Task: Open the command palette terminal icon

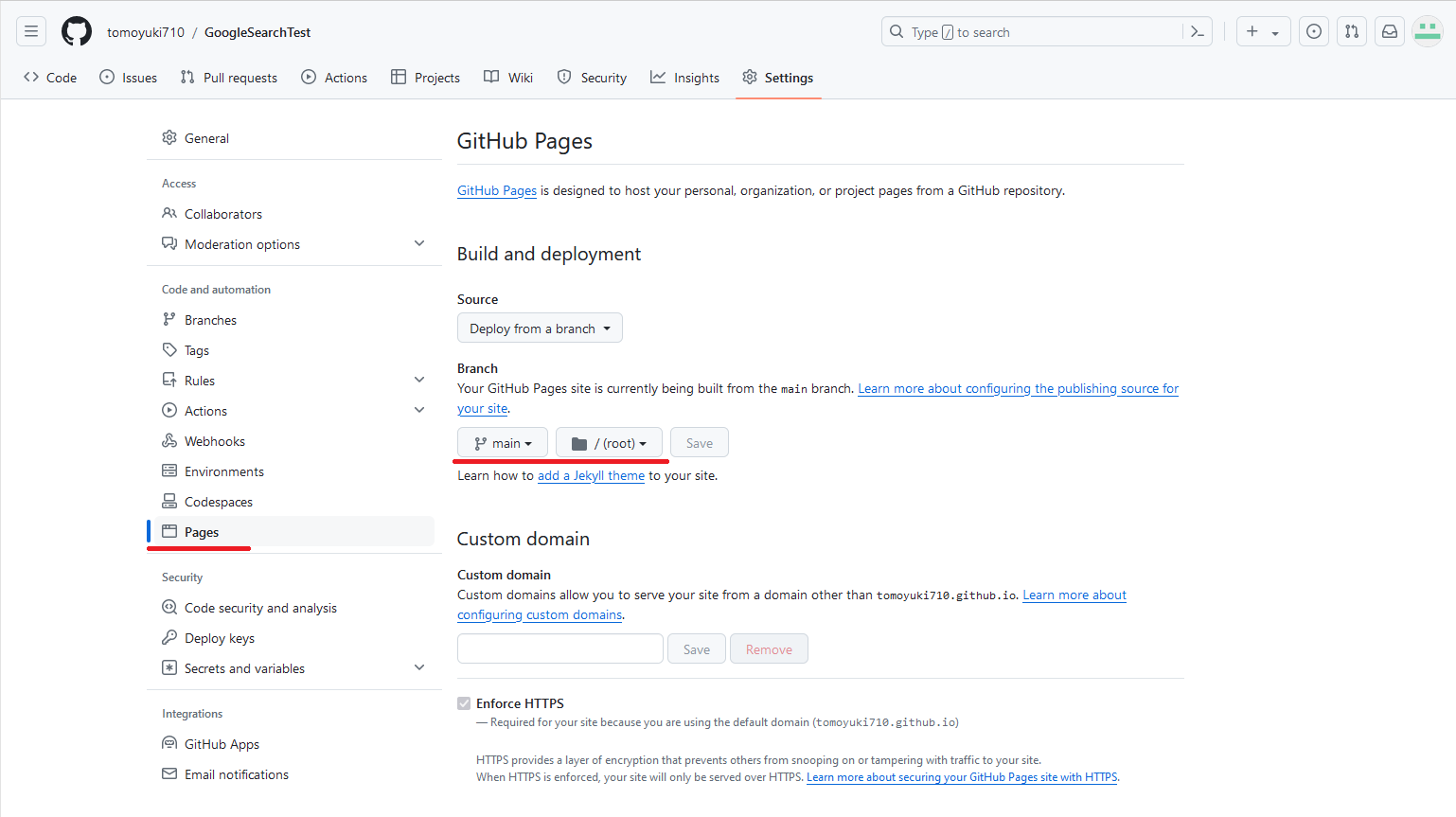Action: (x=1197, y=30)
